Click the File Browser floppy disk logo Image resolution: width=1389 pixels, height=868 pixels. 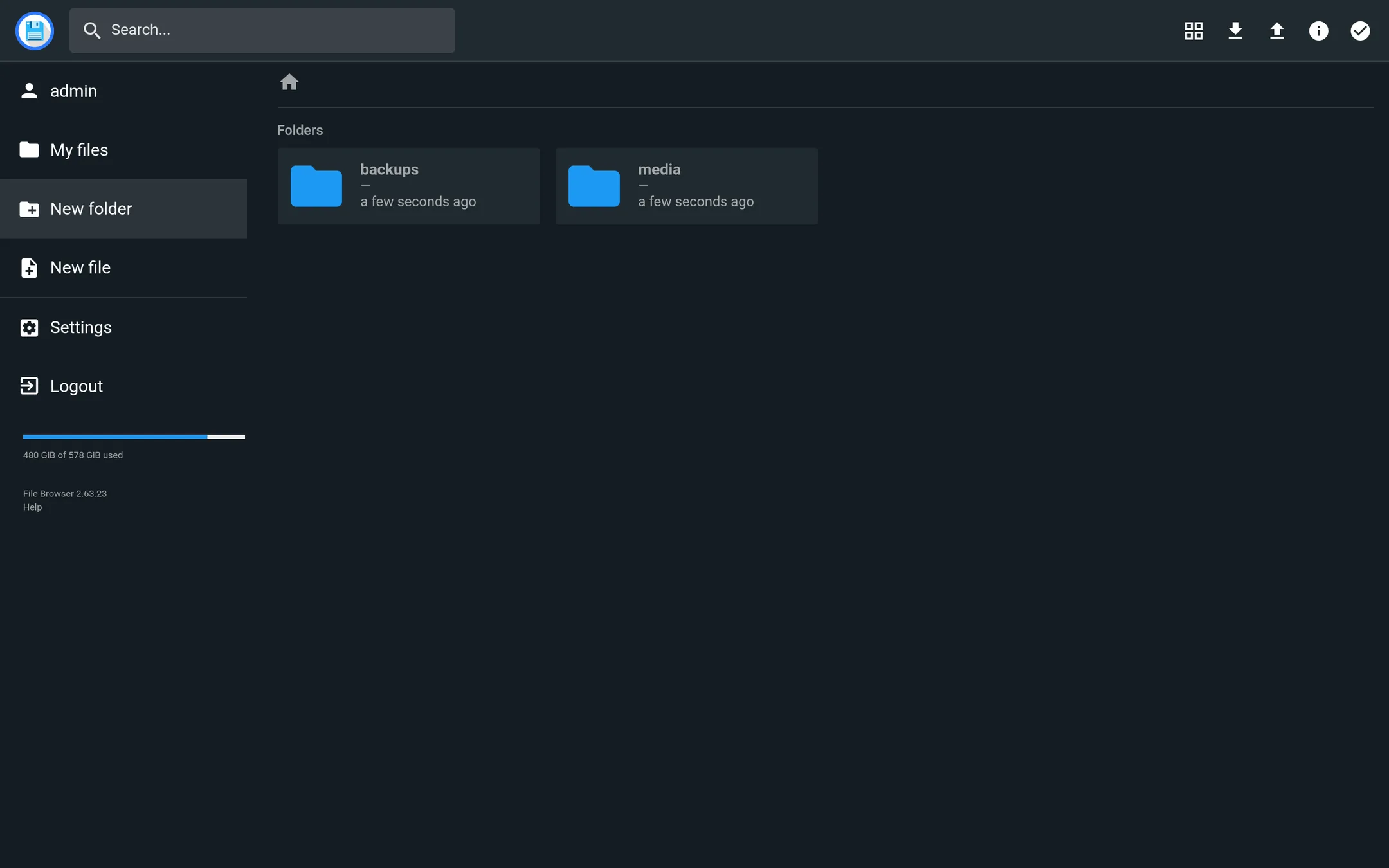tap(35, 30)
